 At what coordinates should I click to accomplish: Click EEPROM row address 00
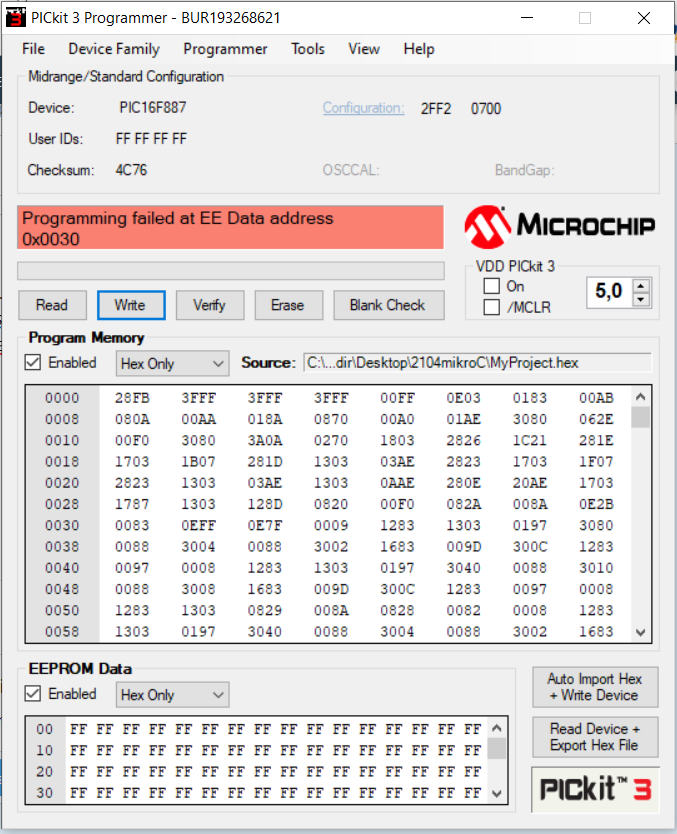(x=45, y=729)
